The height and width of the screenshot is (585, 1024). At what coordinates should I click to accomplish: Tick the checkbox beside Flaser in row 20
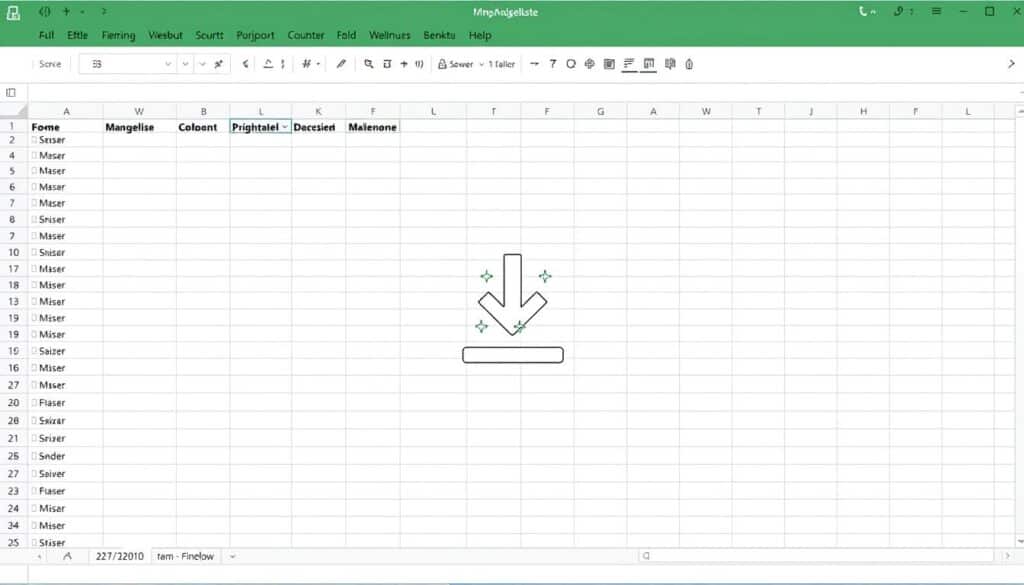[34, 403]
